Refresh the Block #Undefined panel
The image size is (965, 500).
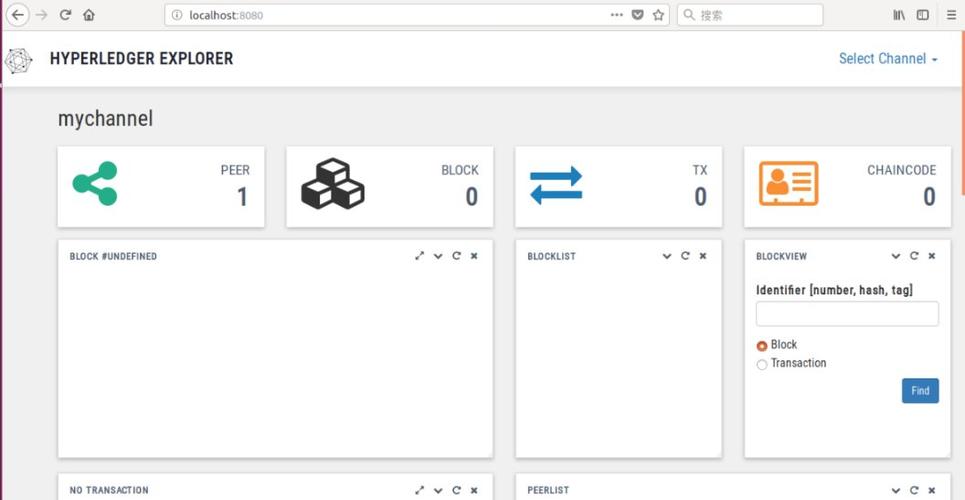(456, 256)
